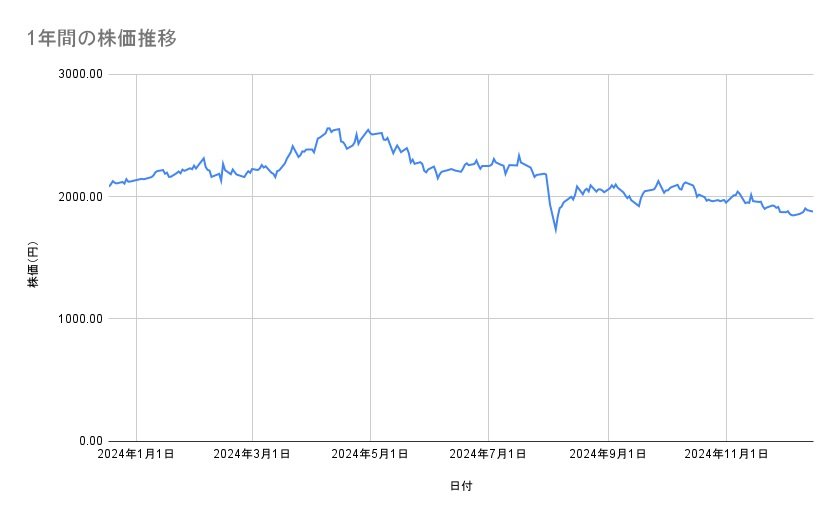839x519 pixels.
Task: Click the chart title 1年間の株価推移
Action: tap(104, 38)
